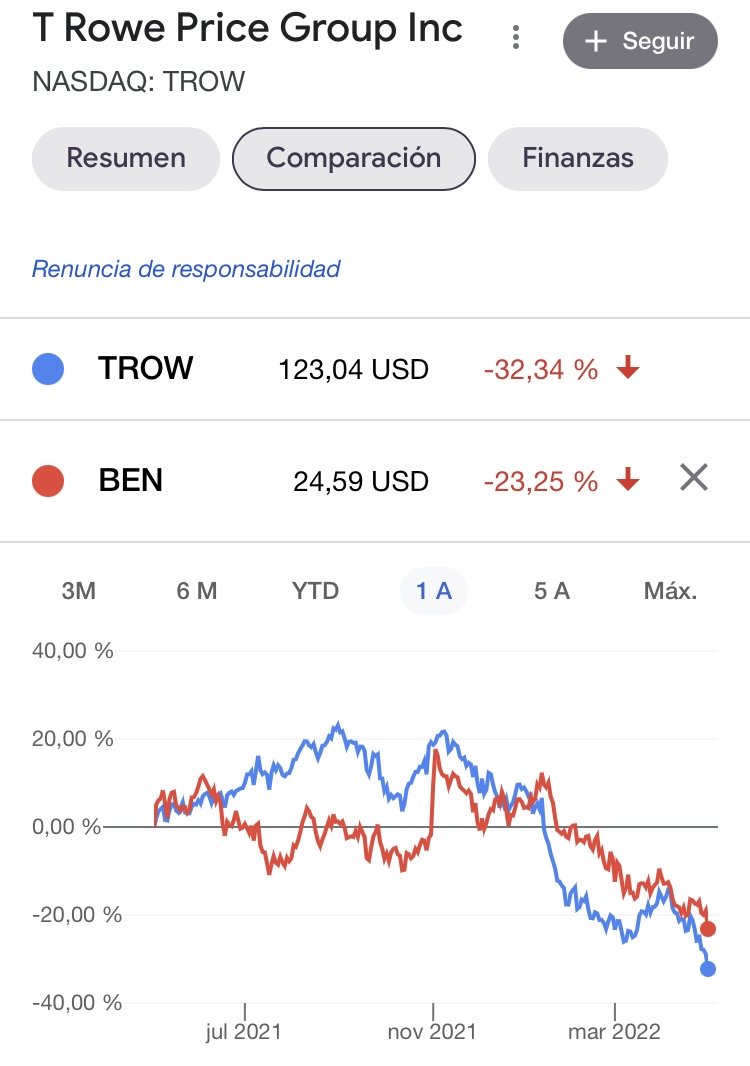Select the 6 M time range
Screen dimensions: 750x1066
197,591
